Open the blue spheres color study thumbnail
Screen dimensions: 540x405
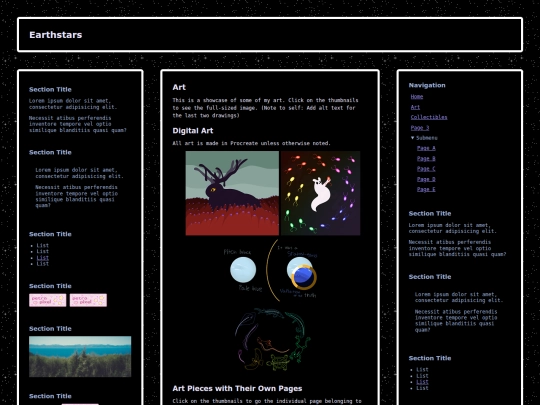pyautogui.click(x=270, y=271)
